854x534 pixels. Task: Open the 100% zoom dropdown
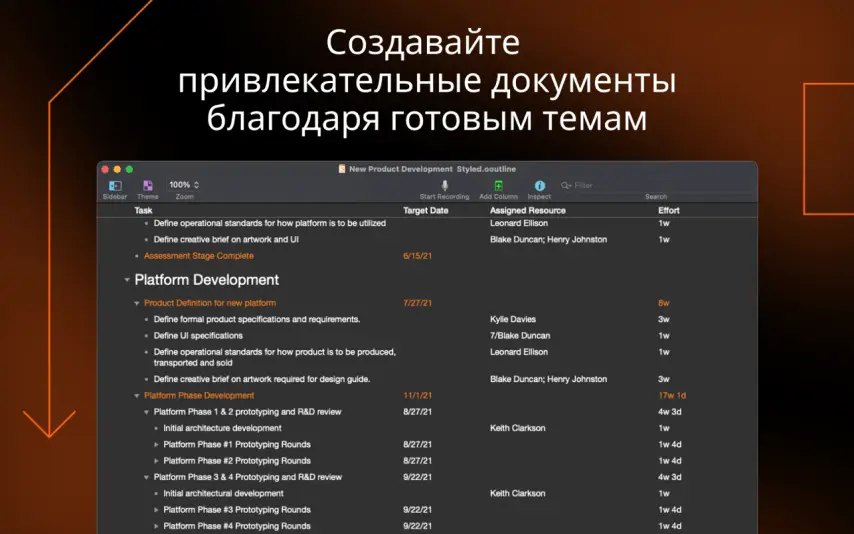[184, 185]
